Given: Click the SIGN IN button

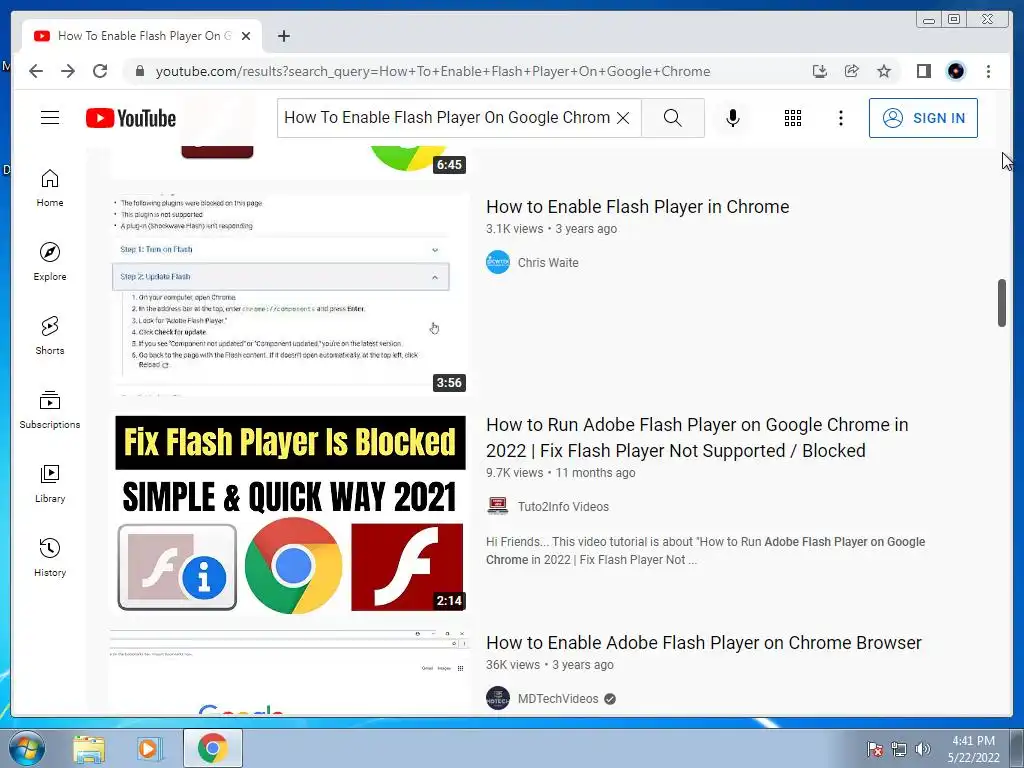Looking at the screenshot, I should (923, 118).
